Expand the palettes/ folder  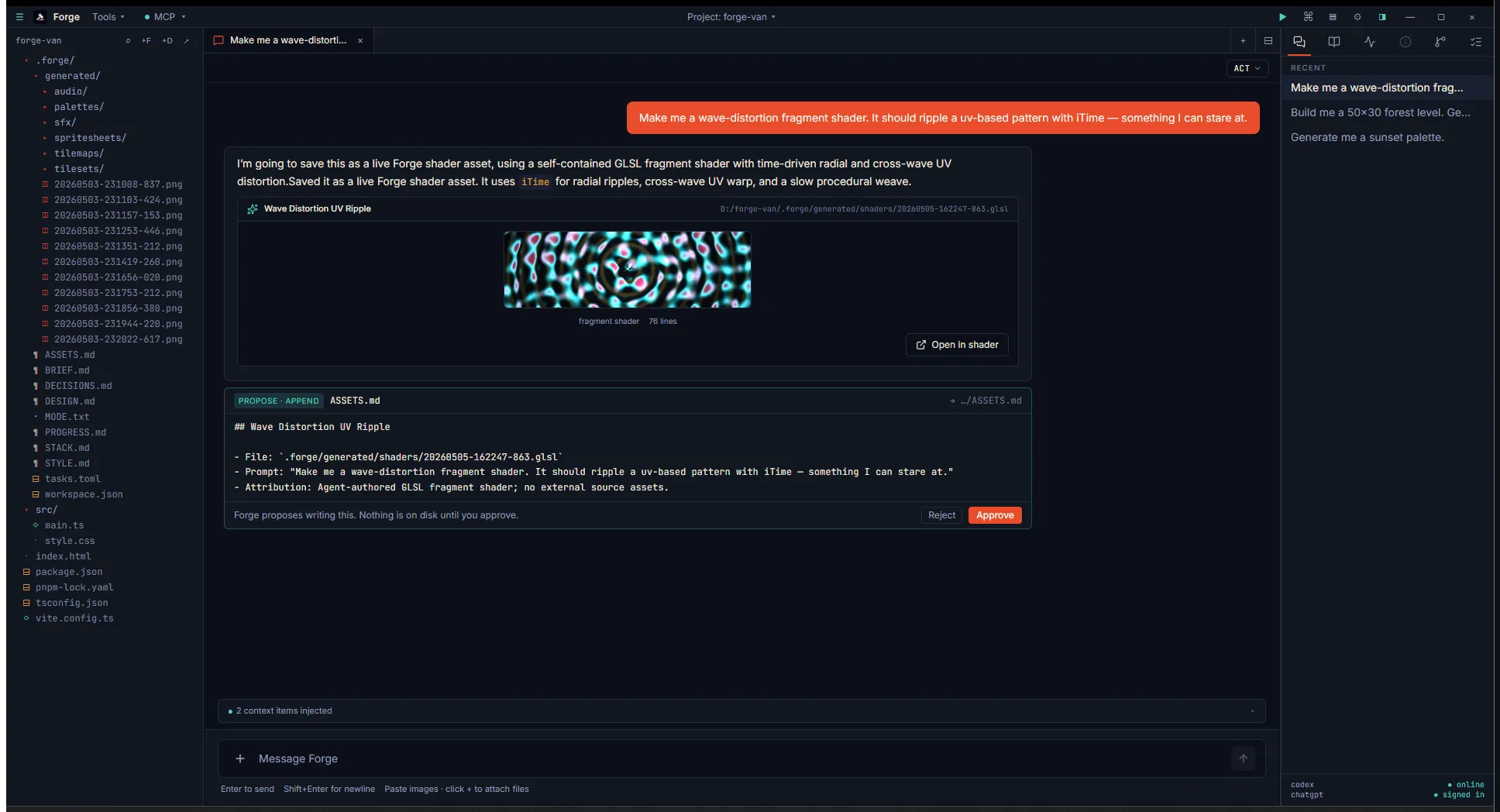coord(78,107)
